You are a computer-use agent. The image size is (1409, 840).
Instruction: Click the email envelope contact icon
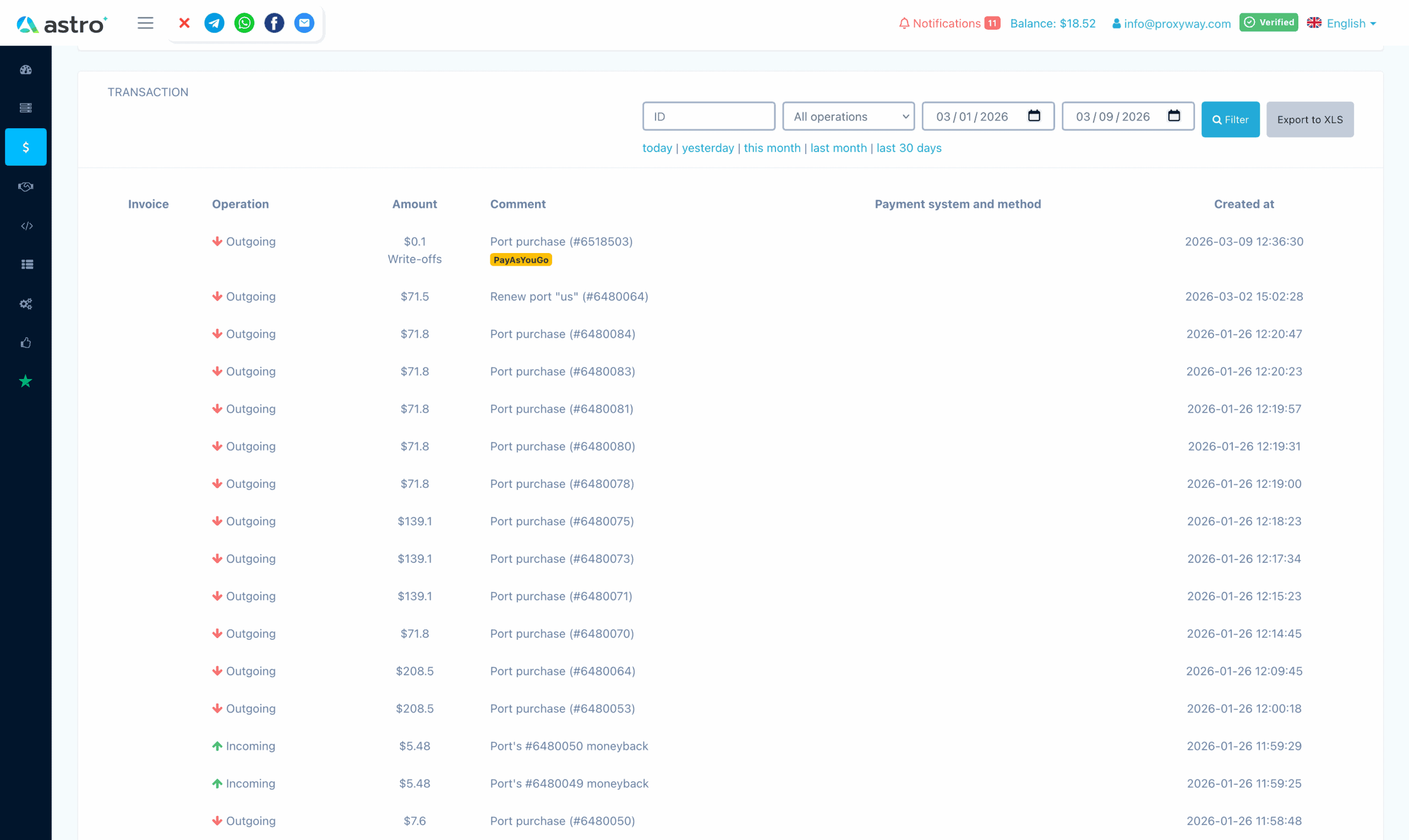[x=304, y=23]
